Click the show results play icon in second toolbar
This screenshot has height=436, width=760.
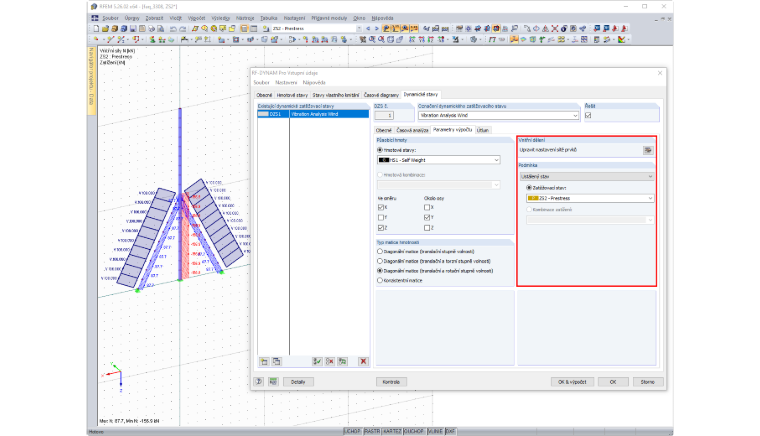point(292,40)
